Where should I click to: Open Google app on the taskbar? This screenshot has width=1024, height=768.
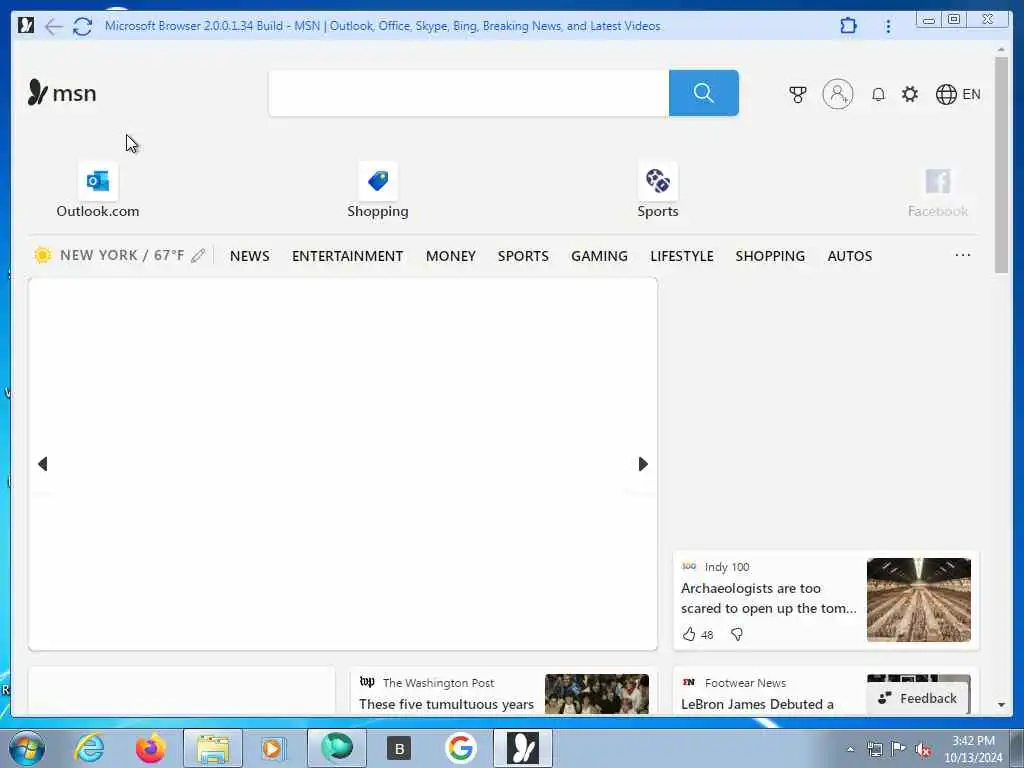click(x=460, y=748)
